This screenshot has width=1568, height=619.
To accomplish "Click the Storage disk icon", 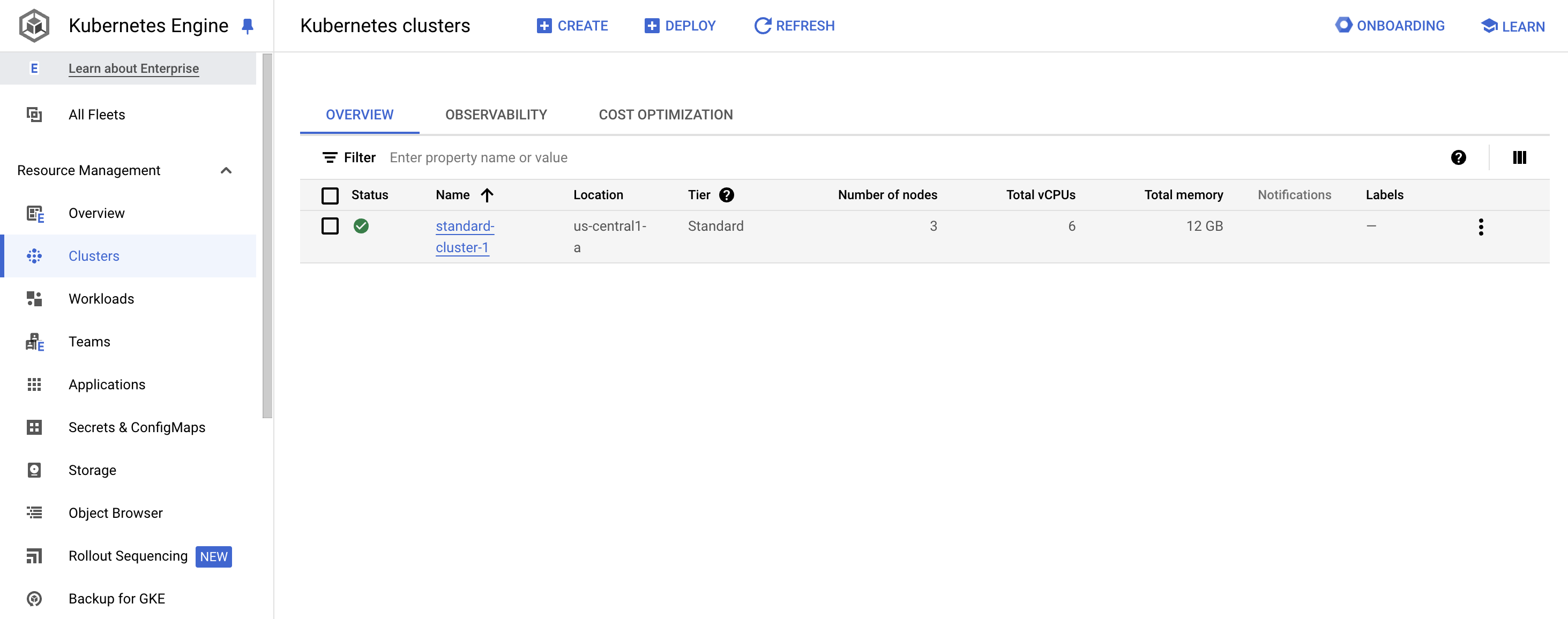I will [34, 470].
